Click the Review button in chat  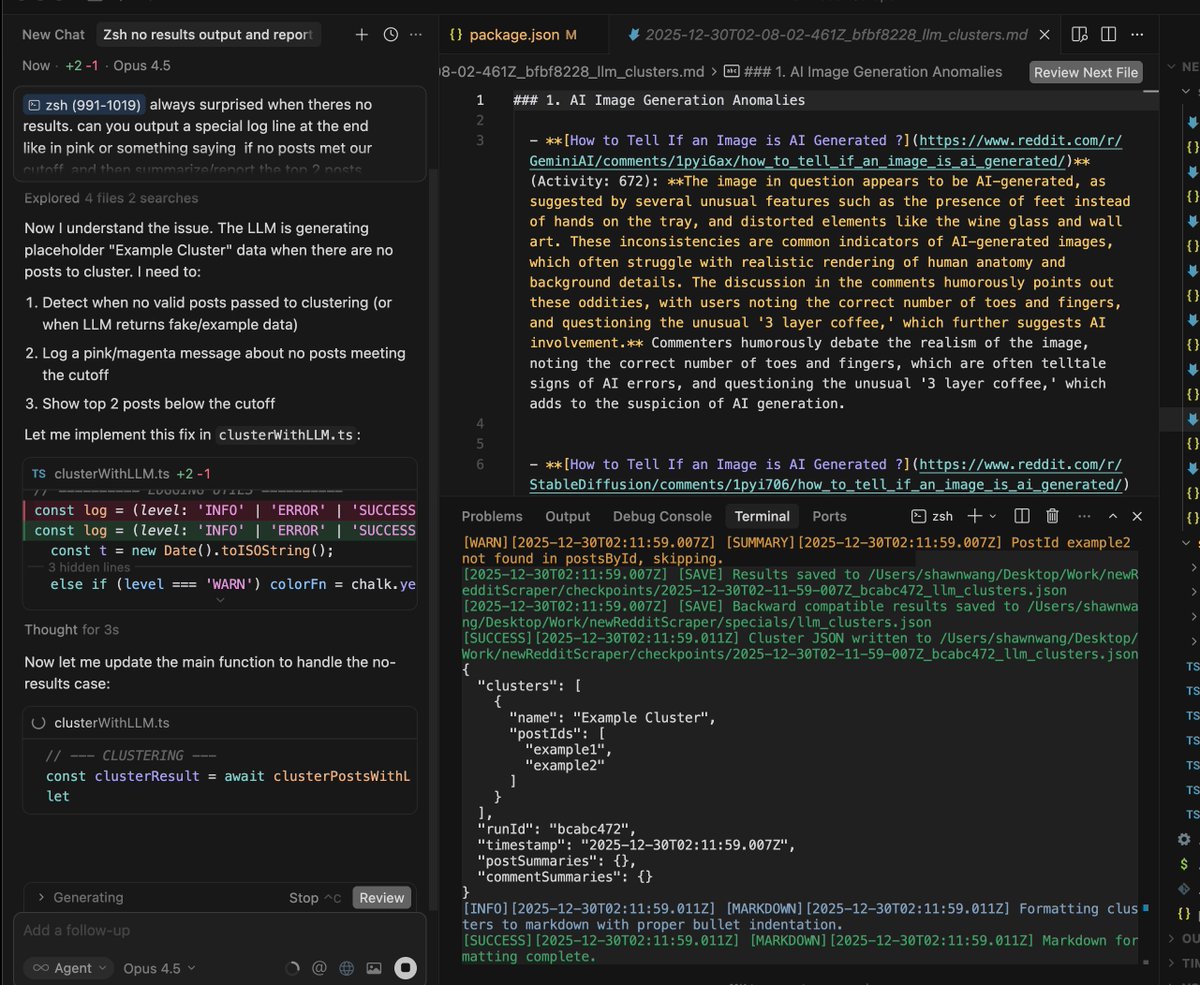(x=382, y=897)
